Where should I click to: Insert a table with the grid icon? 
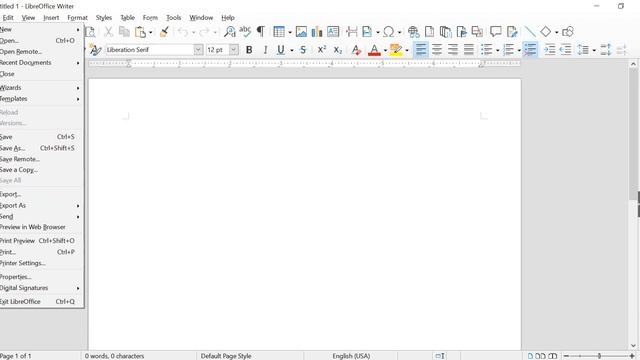[279, 32]
